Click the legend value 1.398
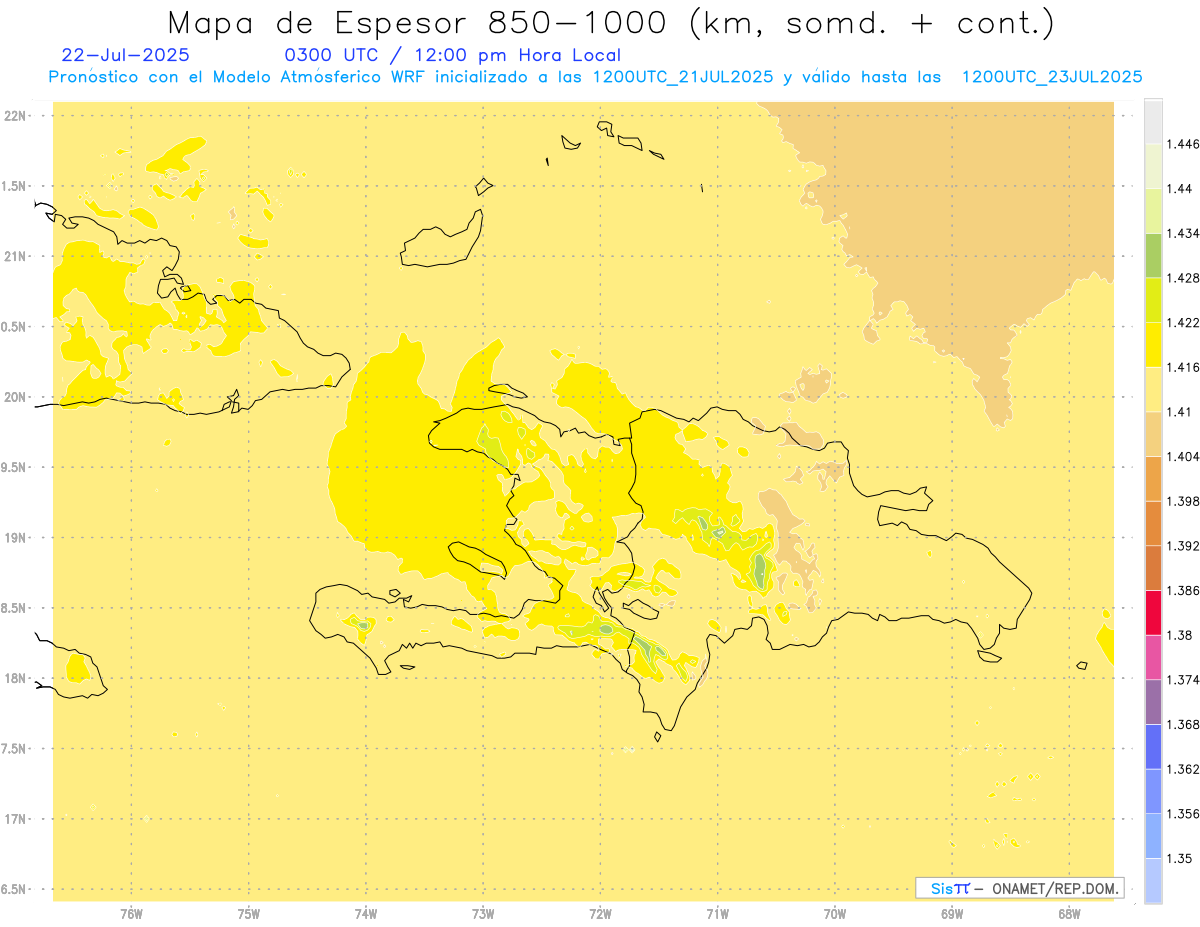 pyautogui.click(x=1183, y=501)
